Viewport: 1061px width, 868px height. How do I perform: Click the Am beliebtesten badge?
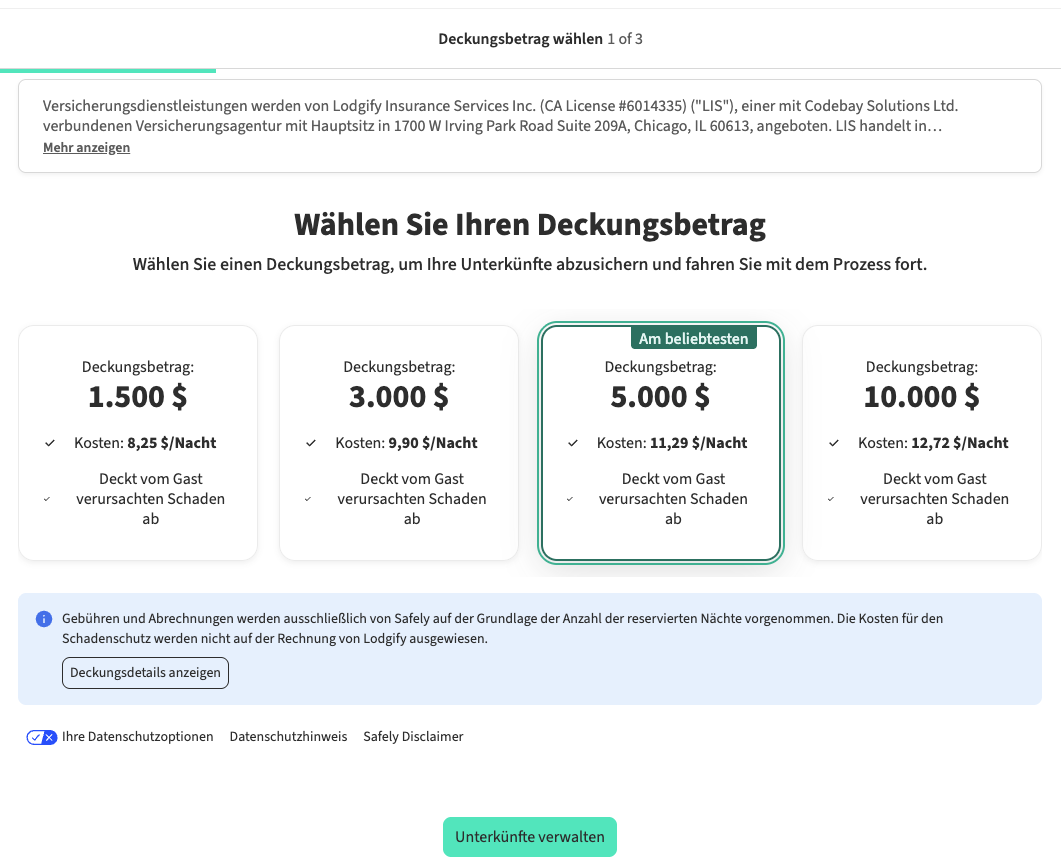tap(693, 339)
